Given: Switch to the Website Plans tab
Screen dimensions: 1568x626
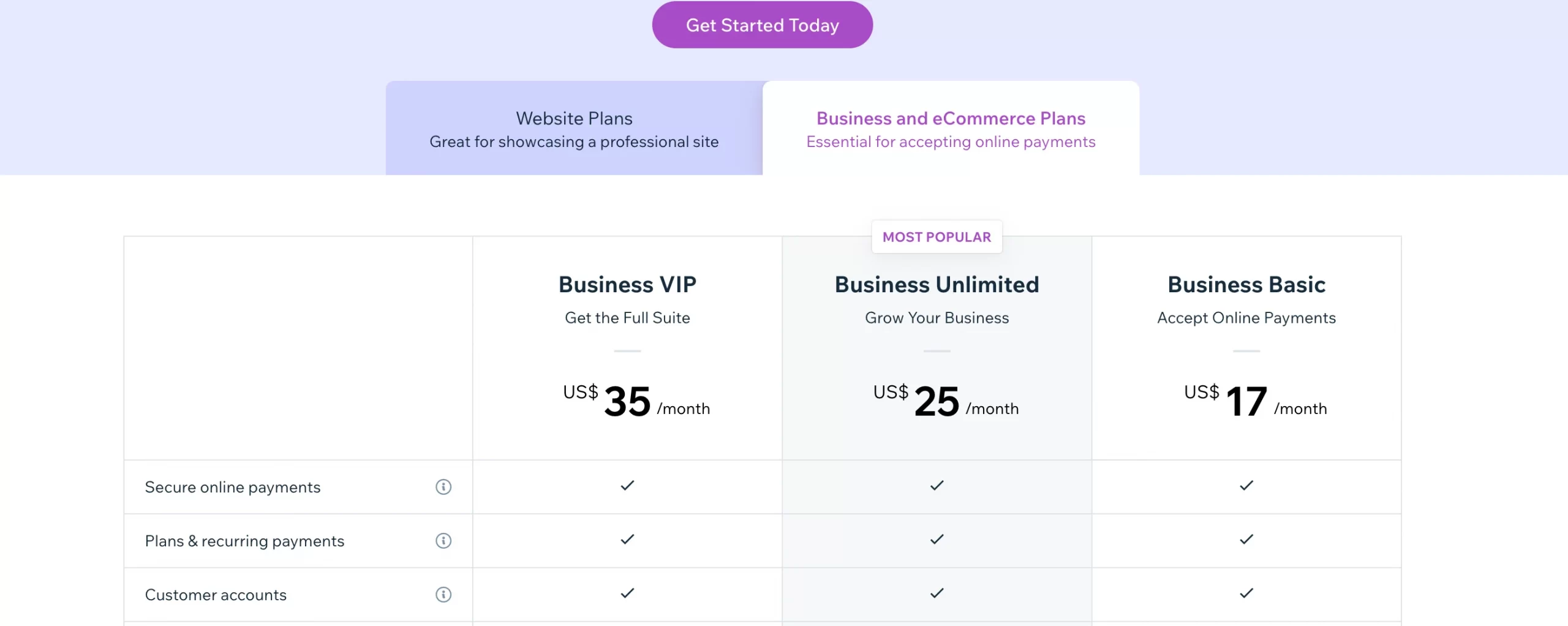Looking at the screenshot, I should point(574,129).
